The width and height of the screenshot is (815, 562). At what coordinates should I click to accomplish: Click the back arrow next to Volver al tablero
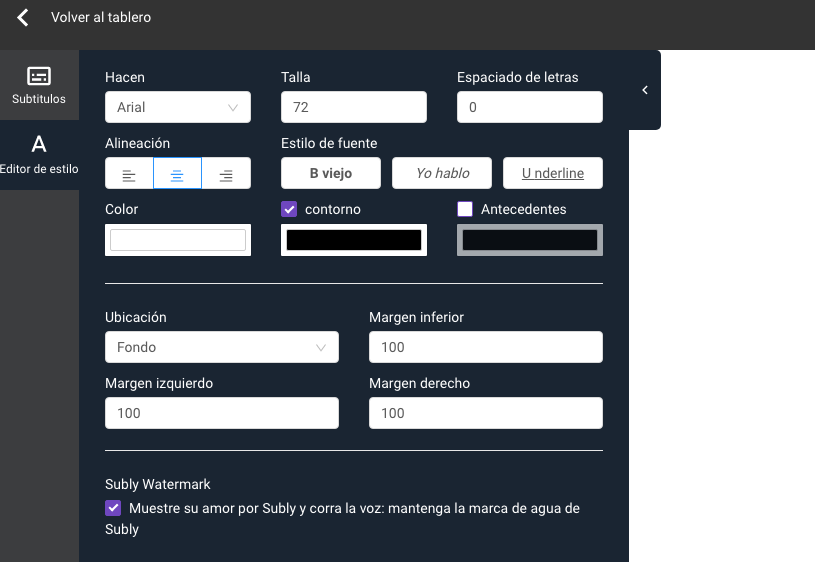click(x=23, y=18)
